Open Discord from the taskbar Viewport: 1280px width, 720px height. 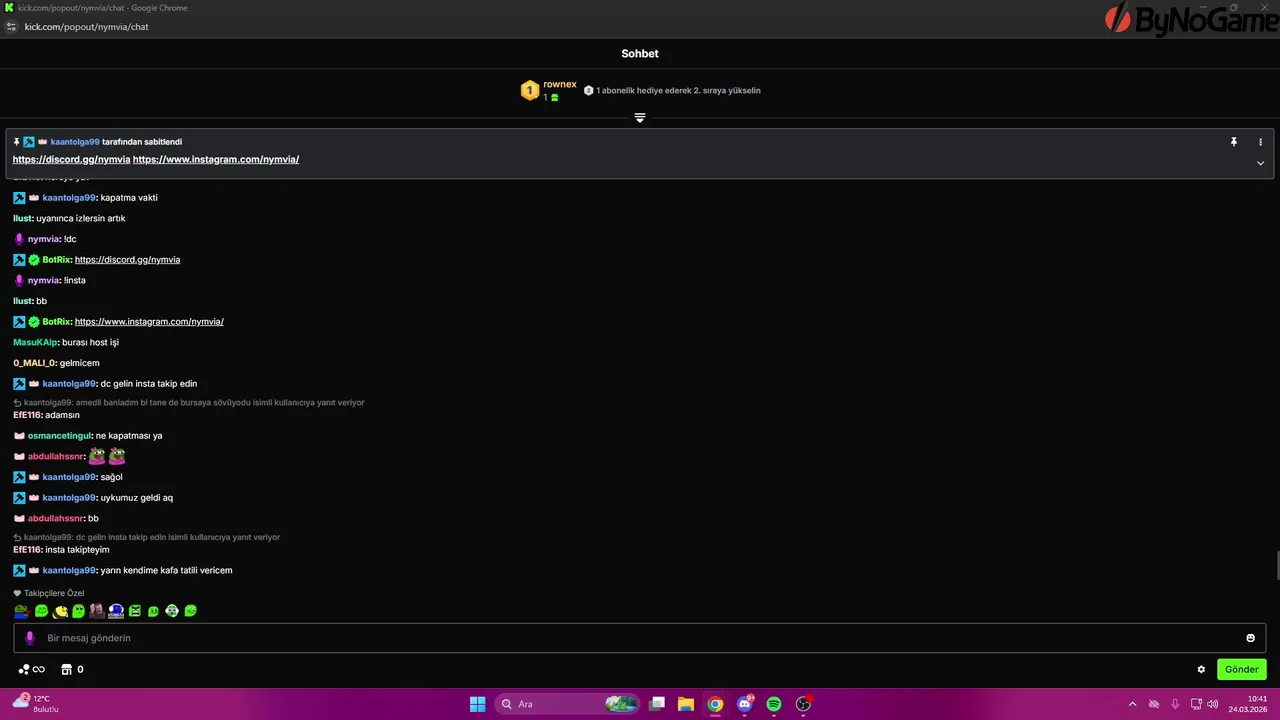tap(745, 704)
